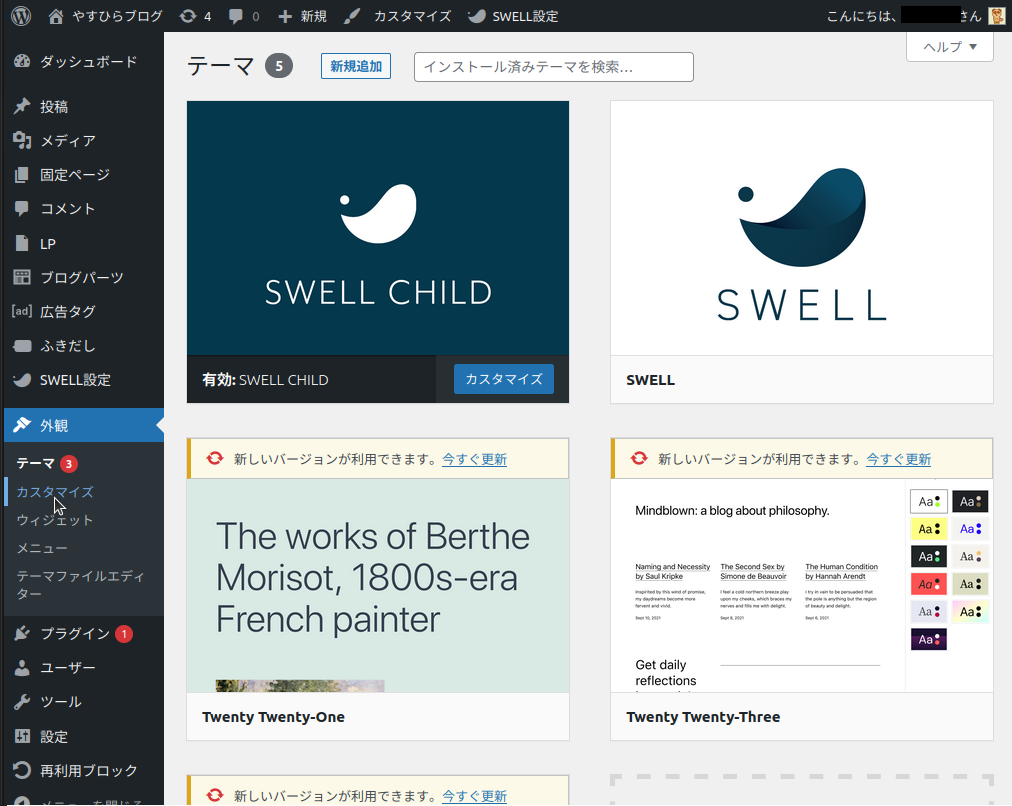Click the 外観 paintbrush icon
This screenshot has height=806, width=1012.
click(x=22, y=425)
